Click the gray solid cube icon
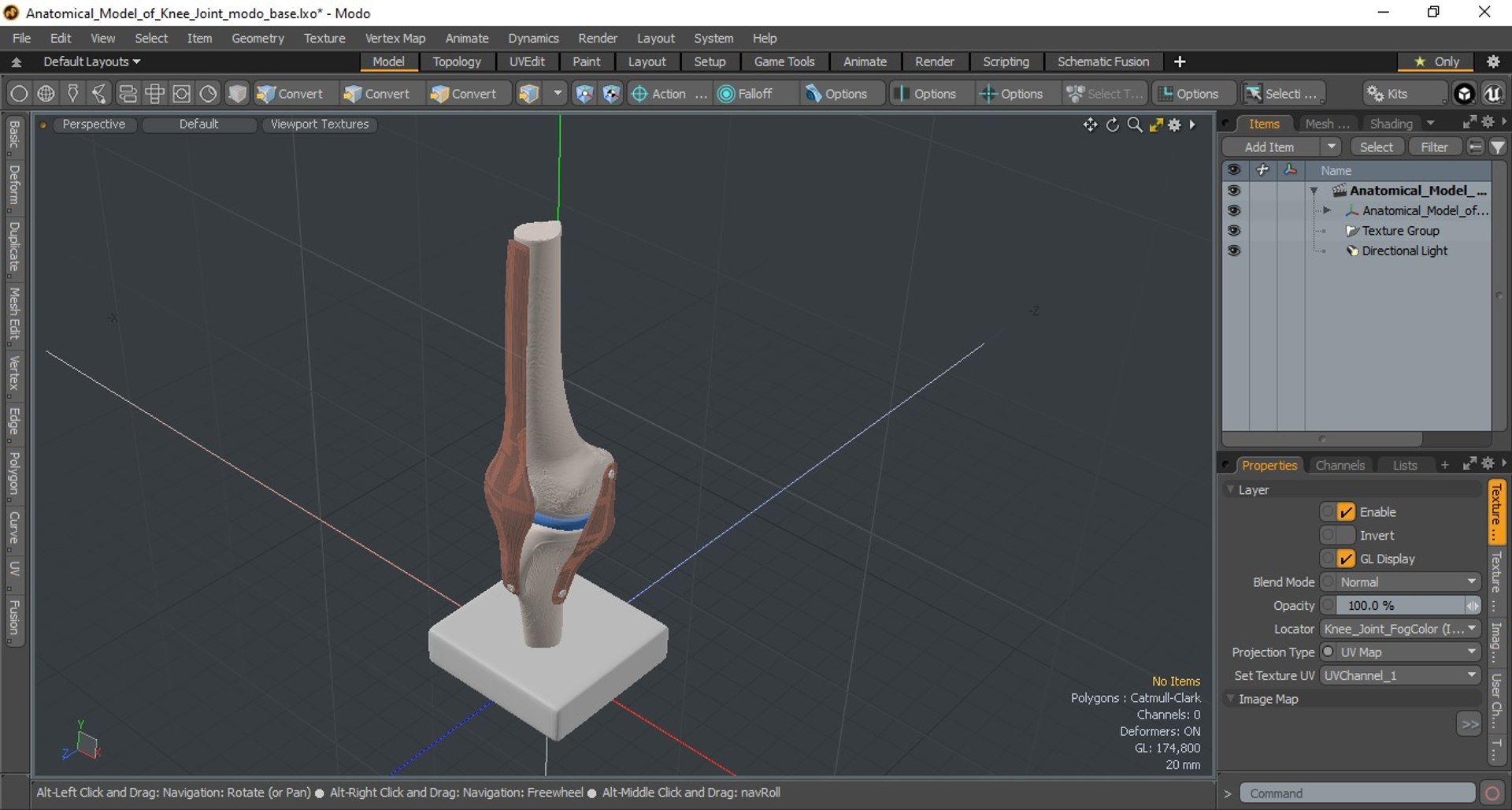Screen dimensions: 1512x810 click(x=237, y=94)
